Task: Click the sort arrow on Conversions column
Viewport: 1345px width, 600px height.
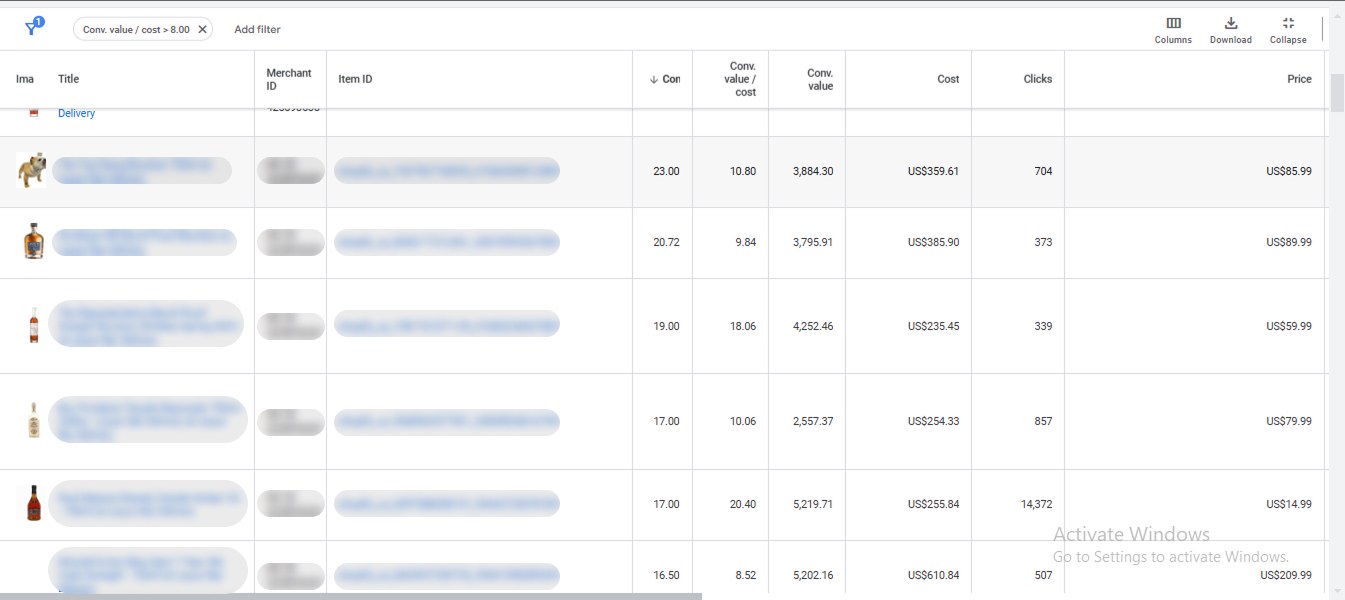Action: click(654, 80)
